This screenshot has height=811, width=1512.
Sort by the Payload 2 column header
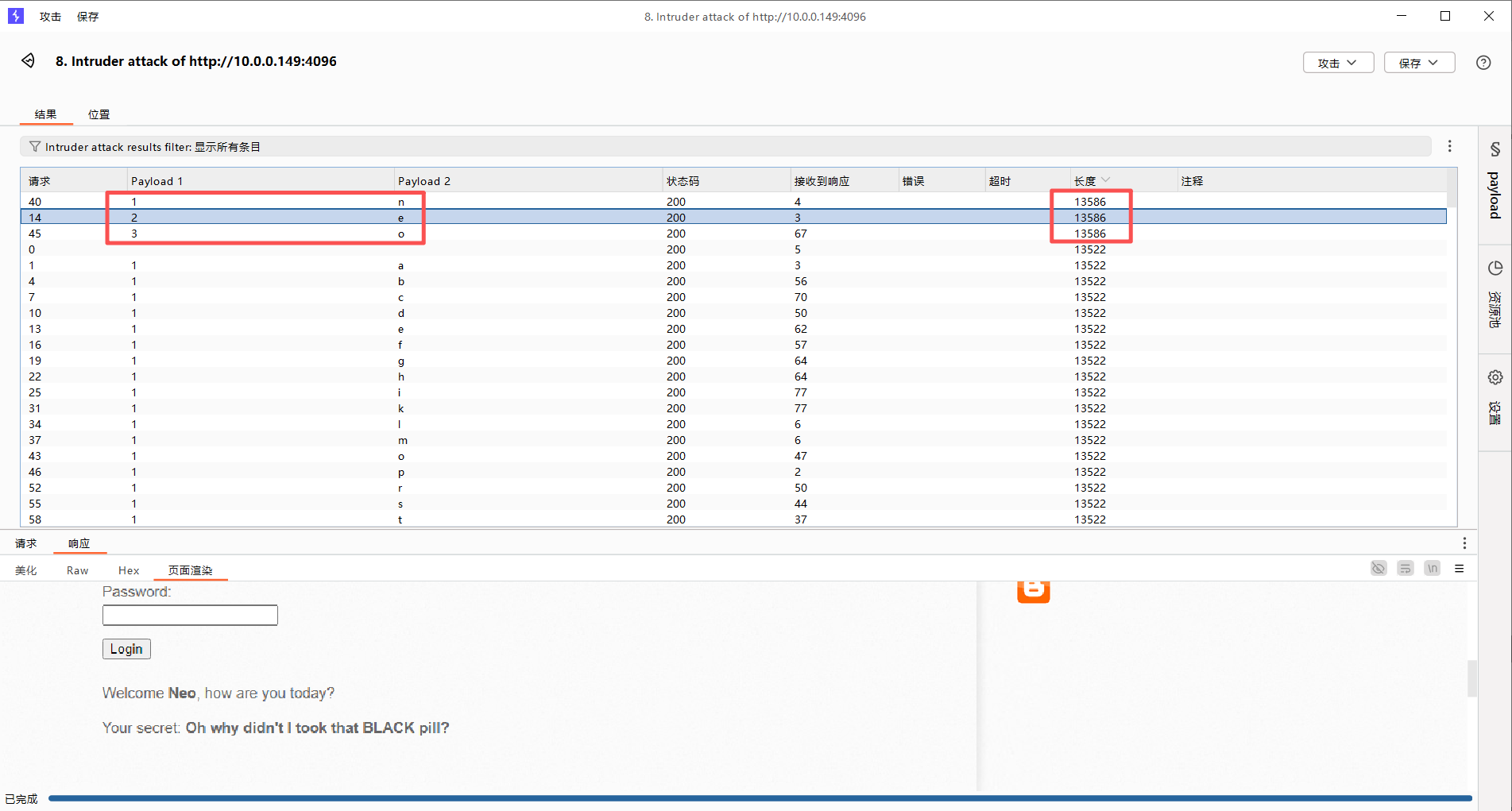point(528,181)
